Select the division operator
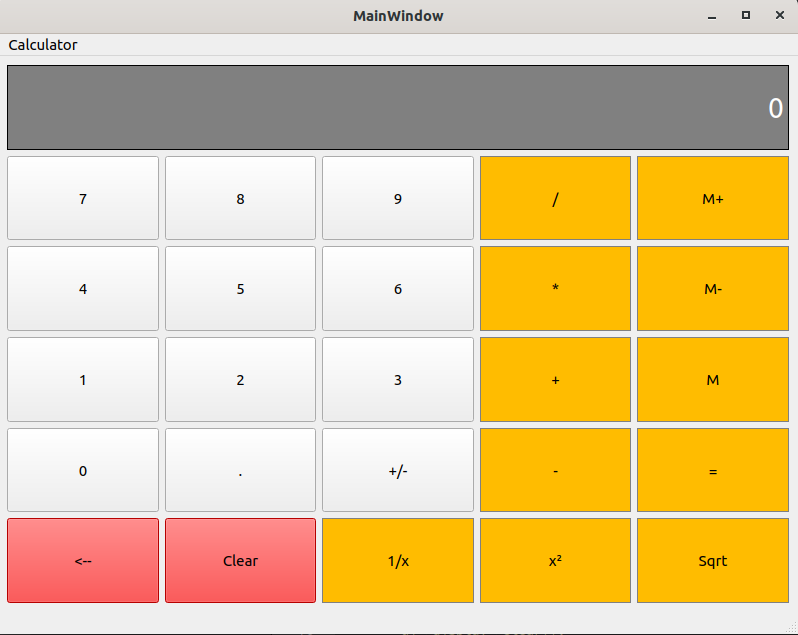798x635 pixels. tap(555, 198)
